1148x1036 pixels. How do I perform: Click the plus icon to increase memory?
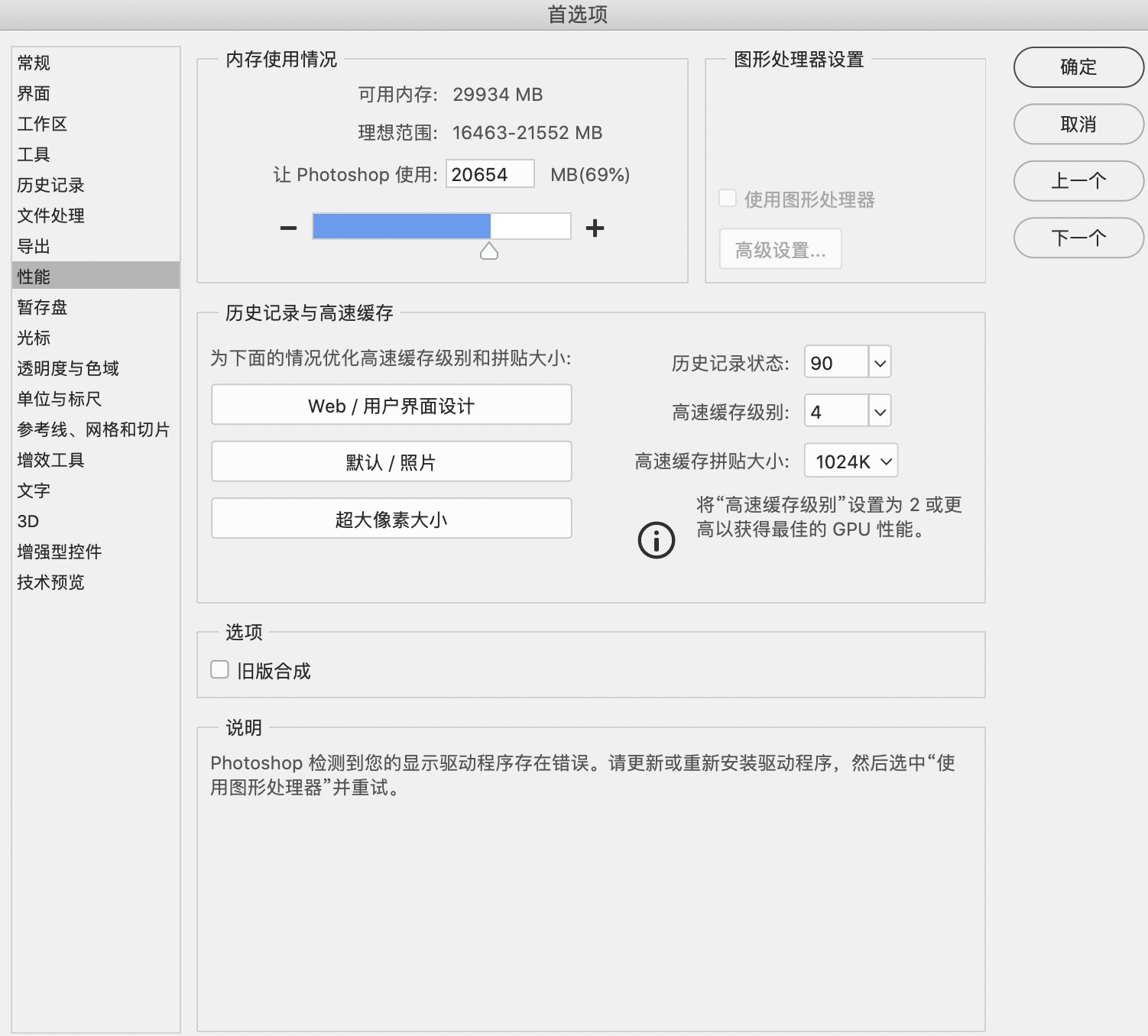(x=595, y=228)
